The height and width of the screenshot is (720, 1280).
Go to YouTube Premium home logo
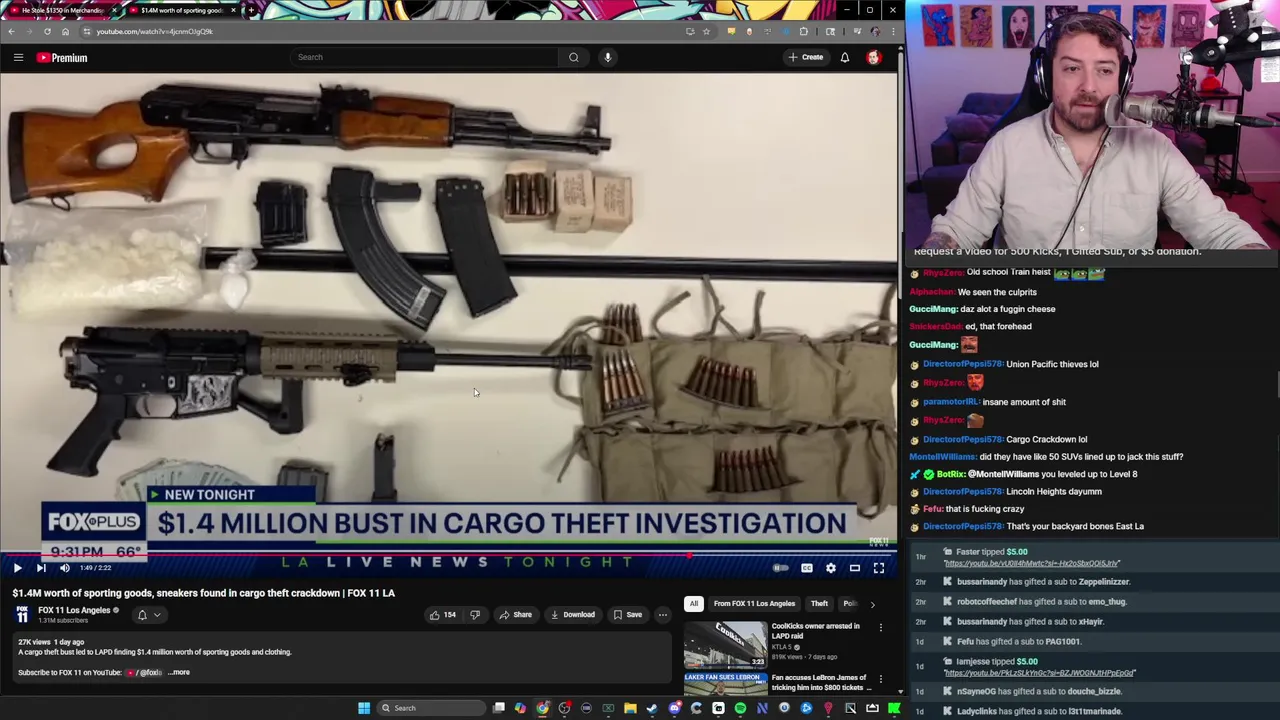click(62, 58)
